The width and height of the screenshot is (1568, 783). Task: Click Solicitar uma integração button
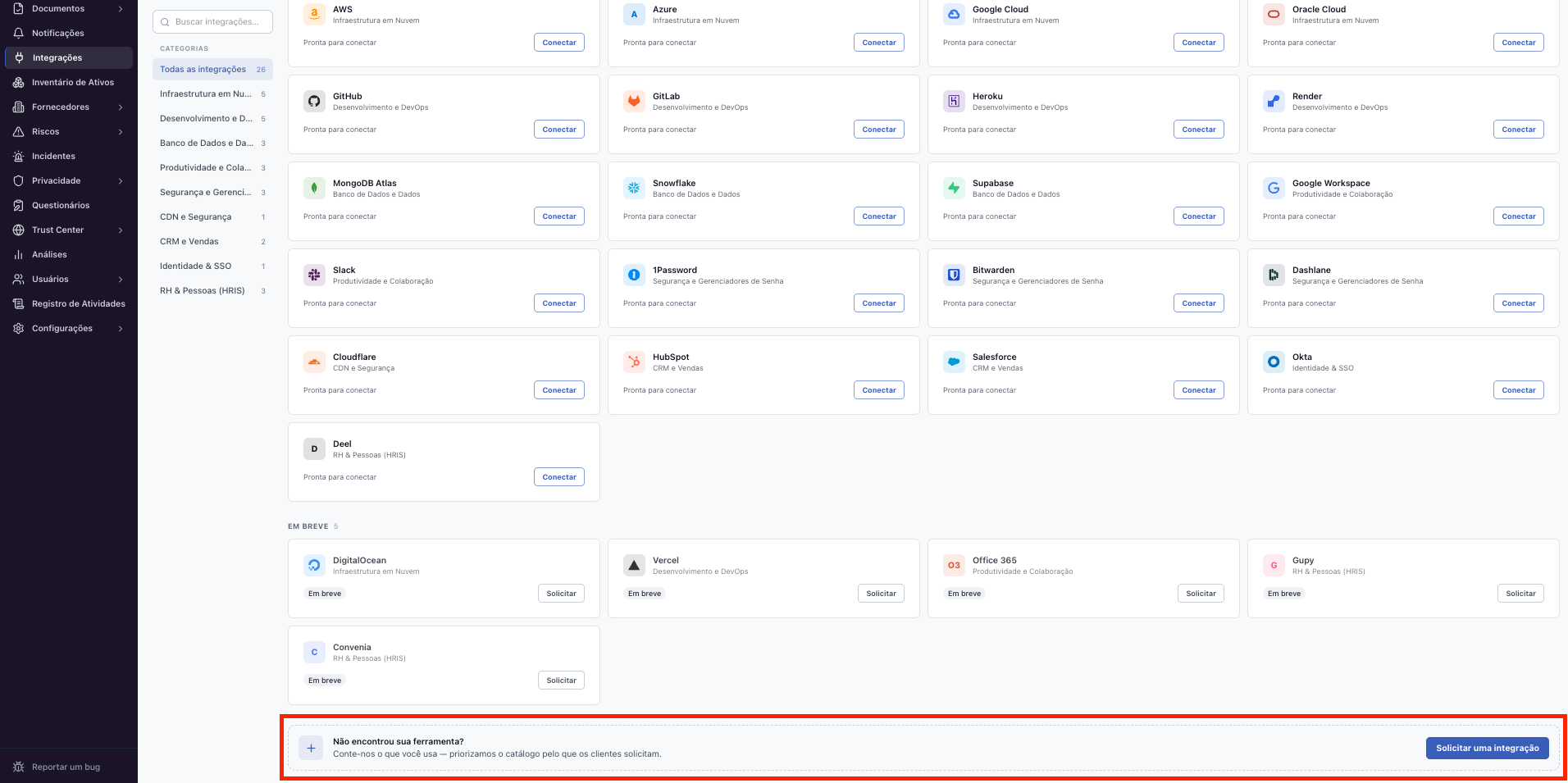1488,748
